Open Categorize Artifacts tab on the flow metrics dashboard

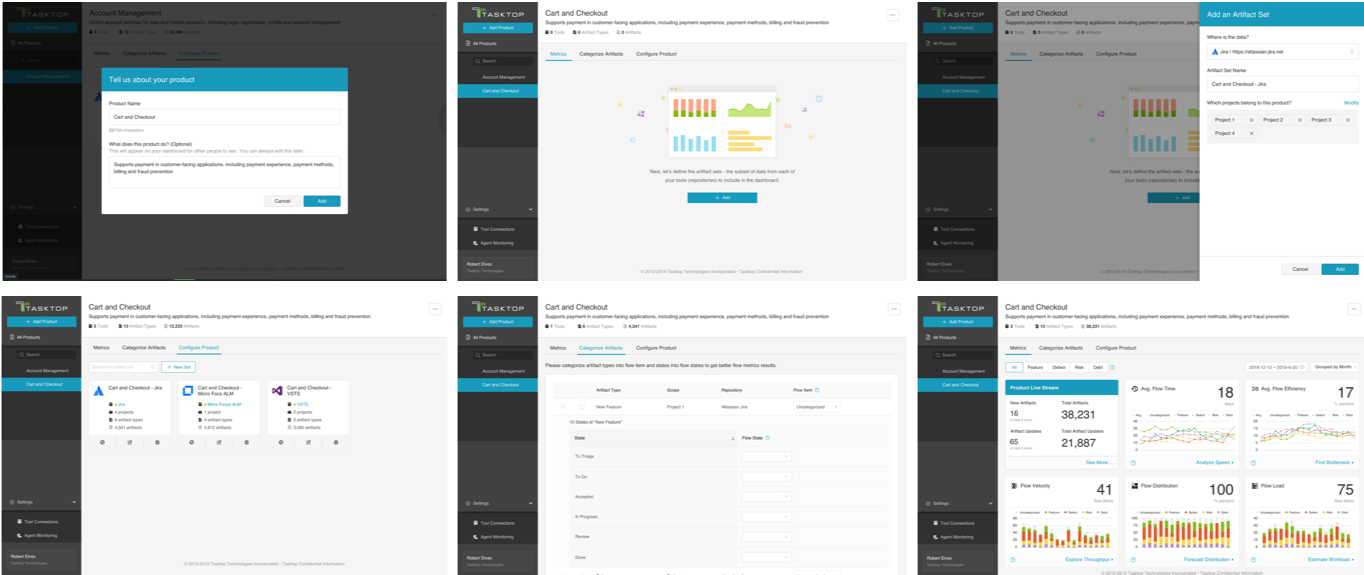click(1061, 348)
